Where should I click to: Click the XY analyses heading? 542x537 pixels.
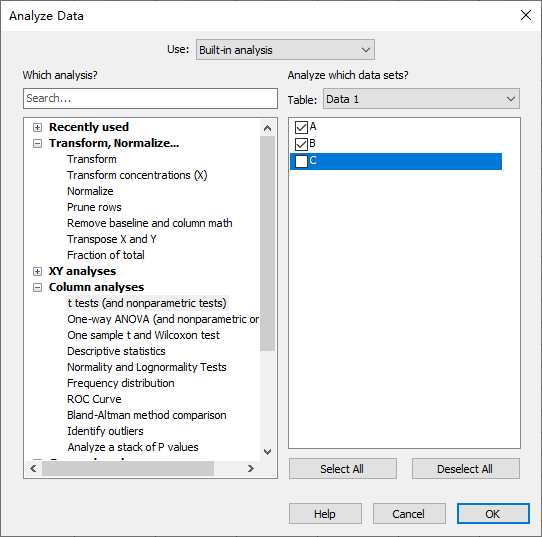tap(82, 271)
